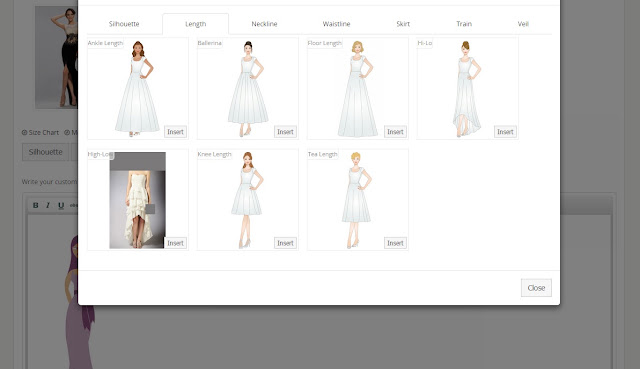Insert the Tea Length option
This screenshot has width=640, height=369.
(x=395, y=243)
